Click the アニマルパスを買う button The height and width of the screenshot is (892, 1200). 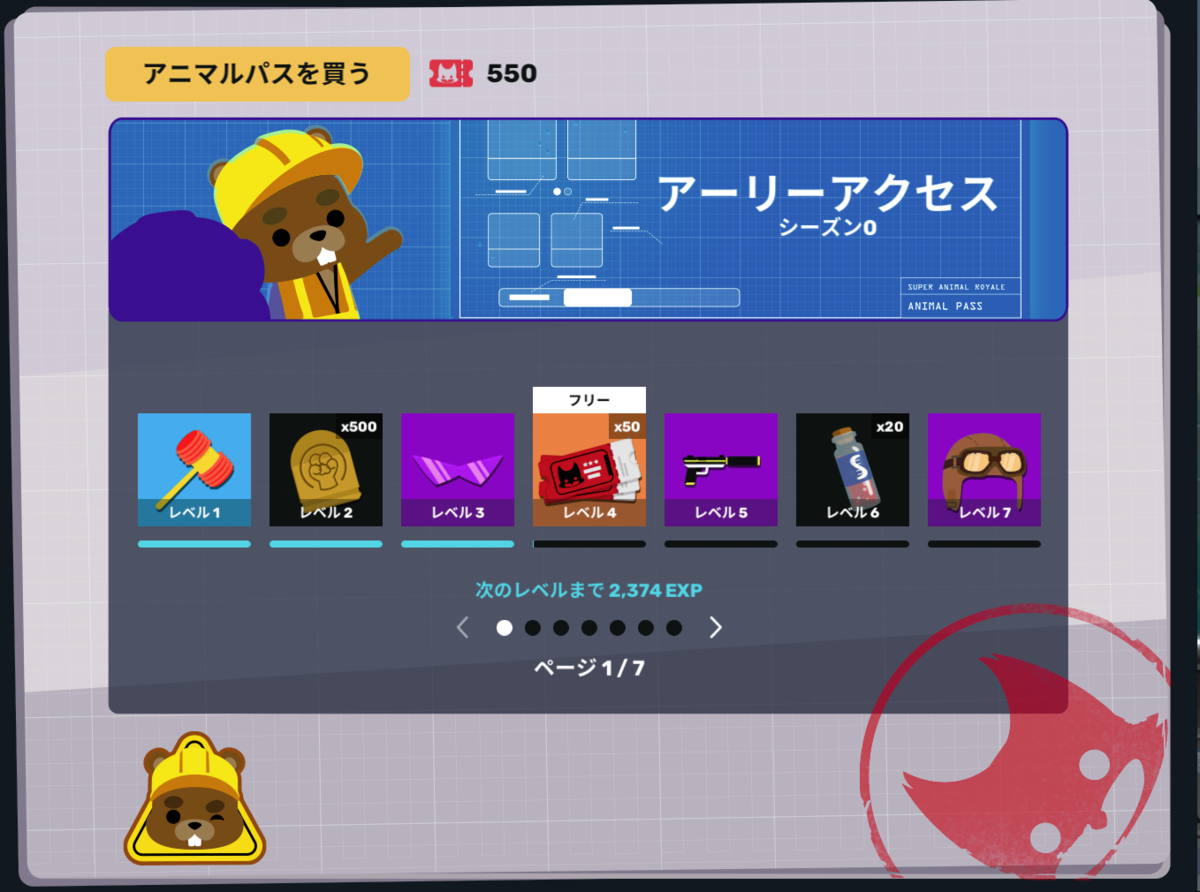point(257,74)
